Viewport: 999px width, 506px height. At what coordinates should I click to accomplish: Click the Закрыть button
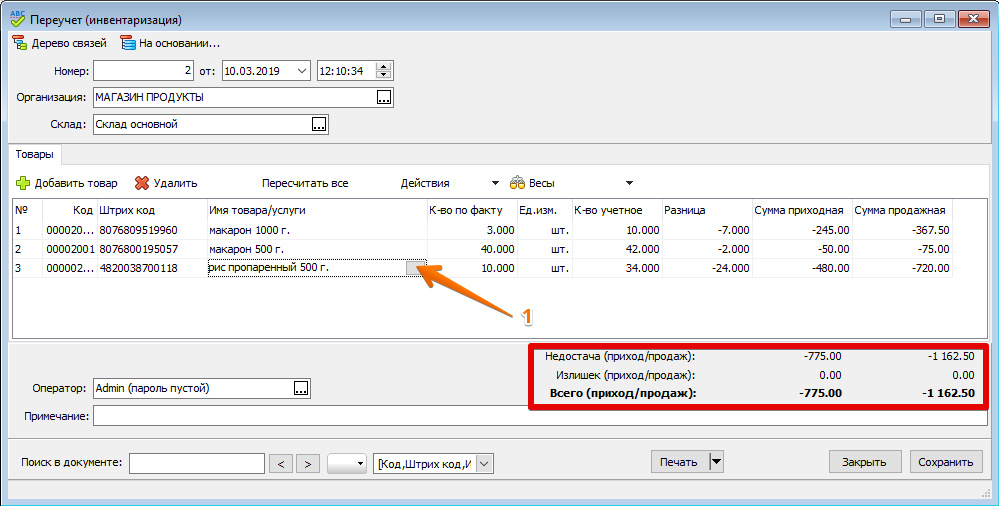(x=865, y=462)
